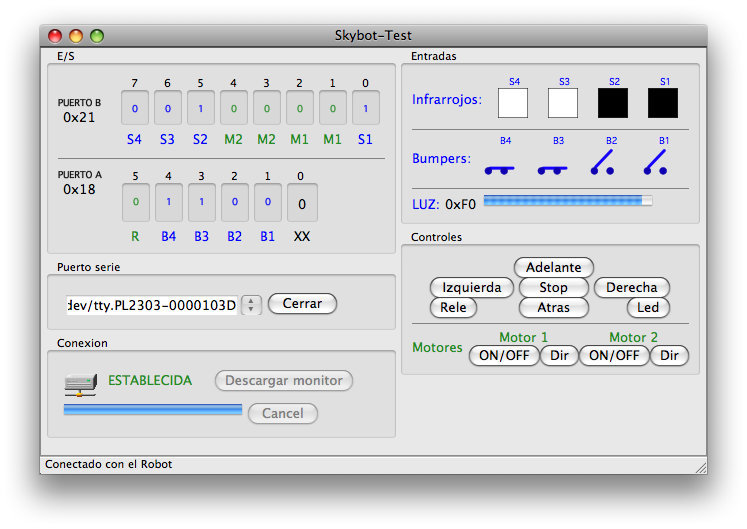
Task: Click the S2 black infrared sensor box
Action: pyautogui.click(x=613, y=103)
